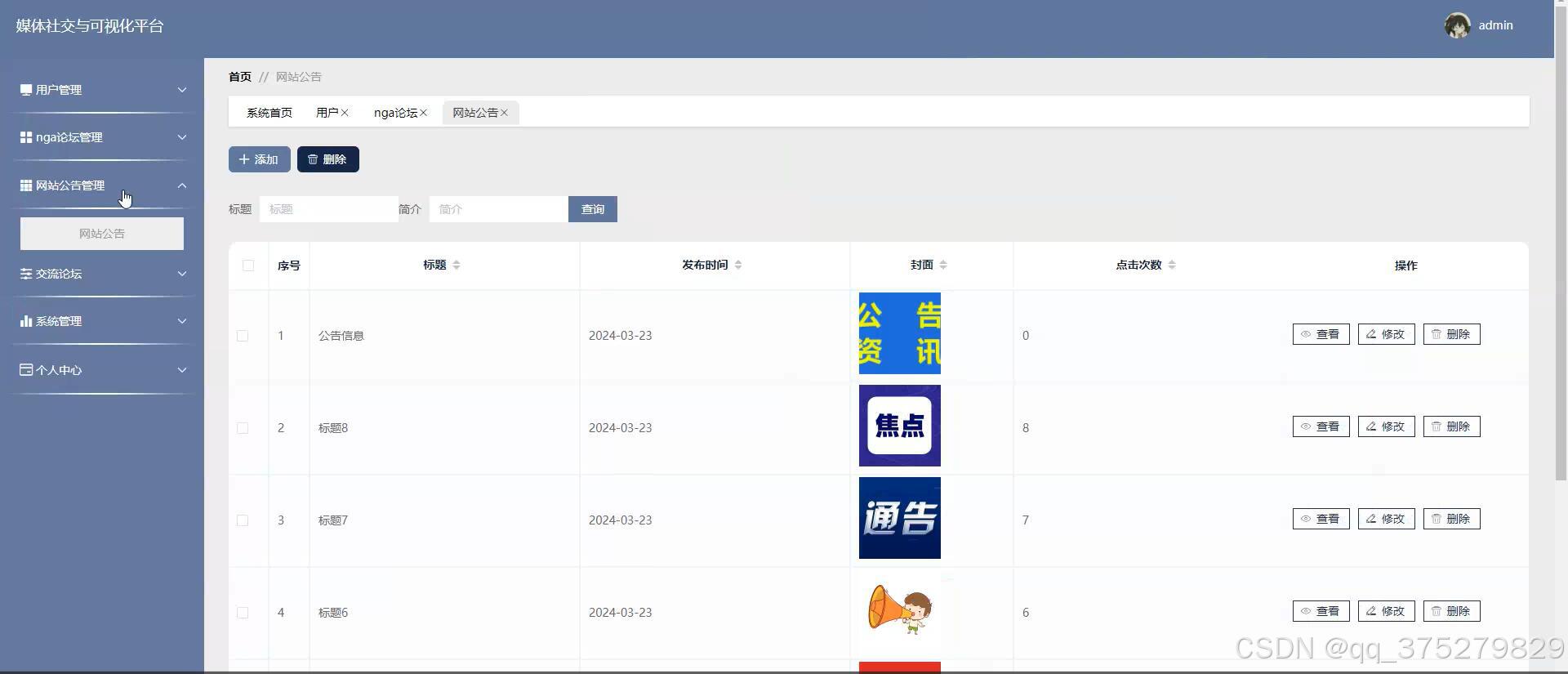Click the 用户管理 monitor icon
Viewport: 1568px width, 674px height.
tap(26, 90)
